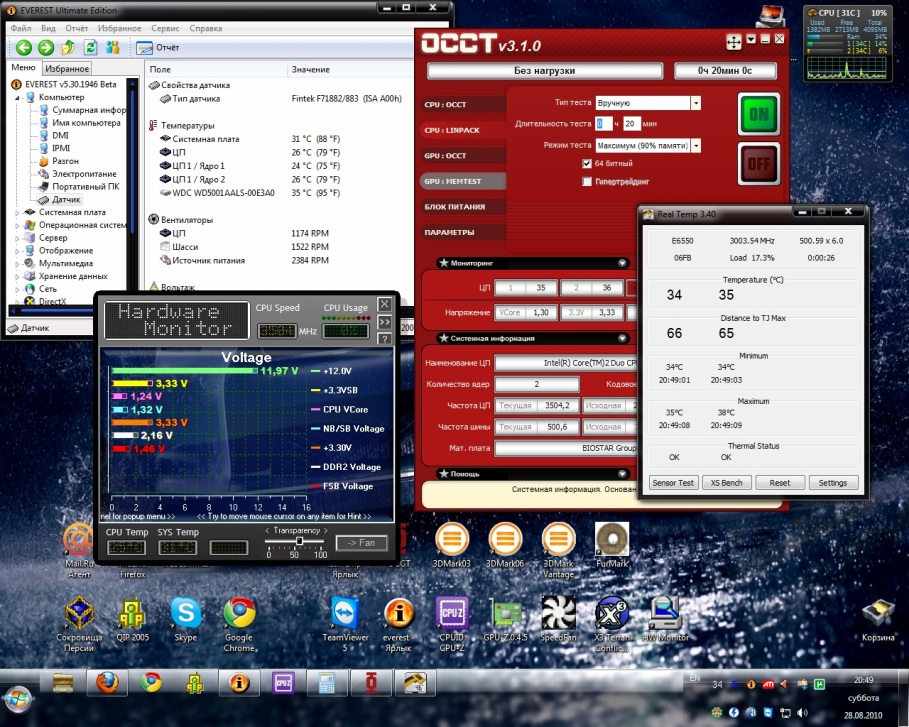This screenshot has width=909, height=727.
Task: Open the ПАРАМЕТРЫ tab in OCCT
Action: coord(463,232)
